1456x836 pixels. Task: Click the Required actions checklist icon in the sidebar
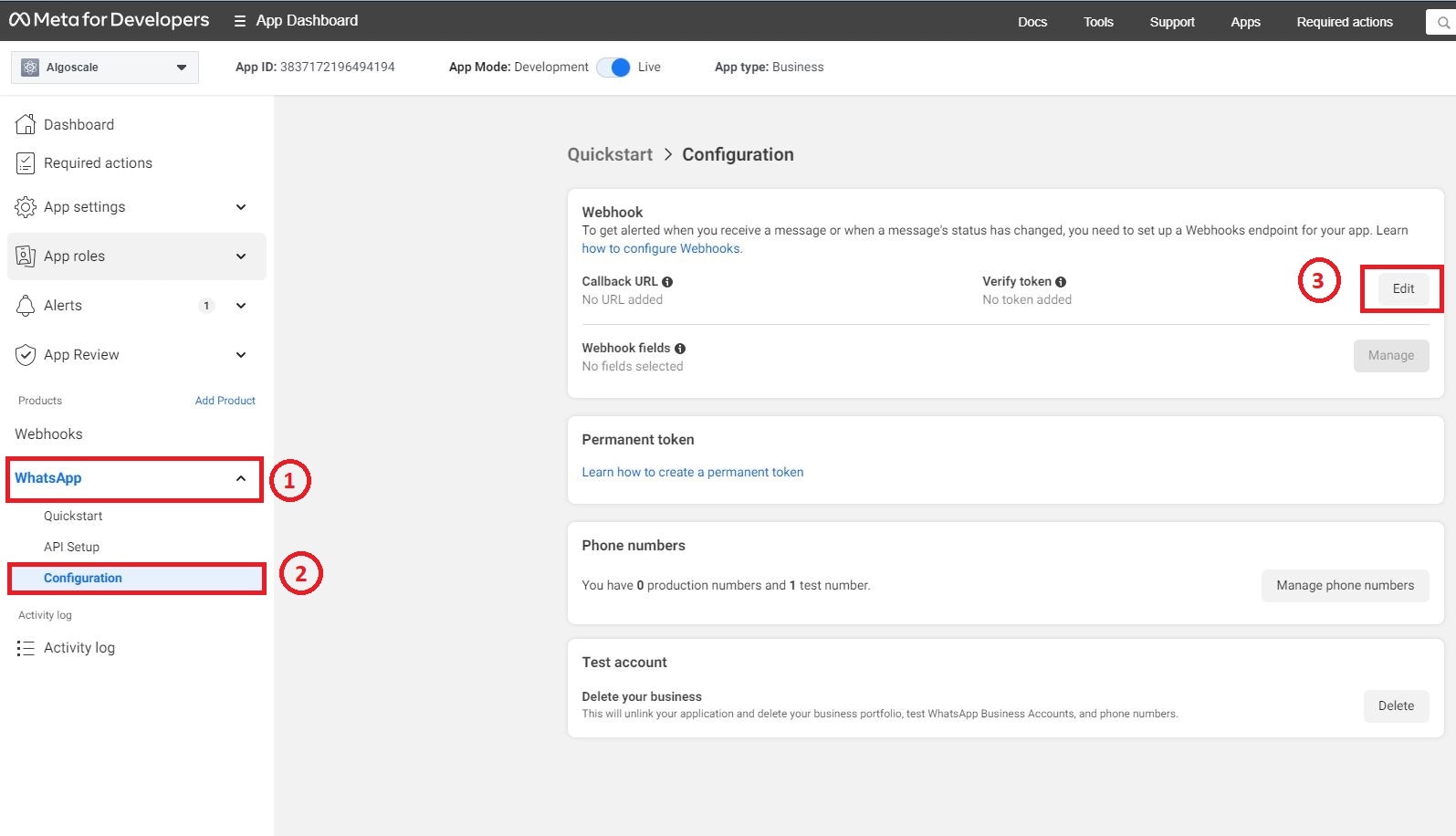click(26, 163)
